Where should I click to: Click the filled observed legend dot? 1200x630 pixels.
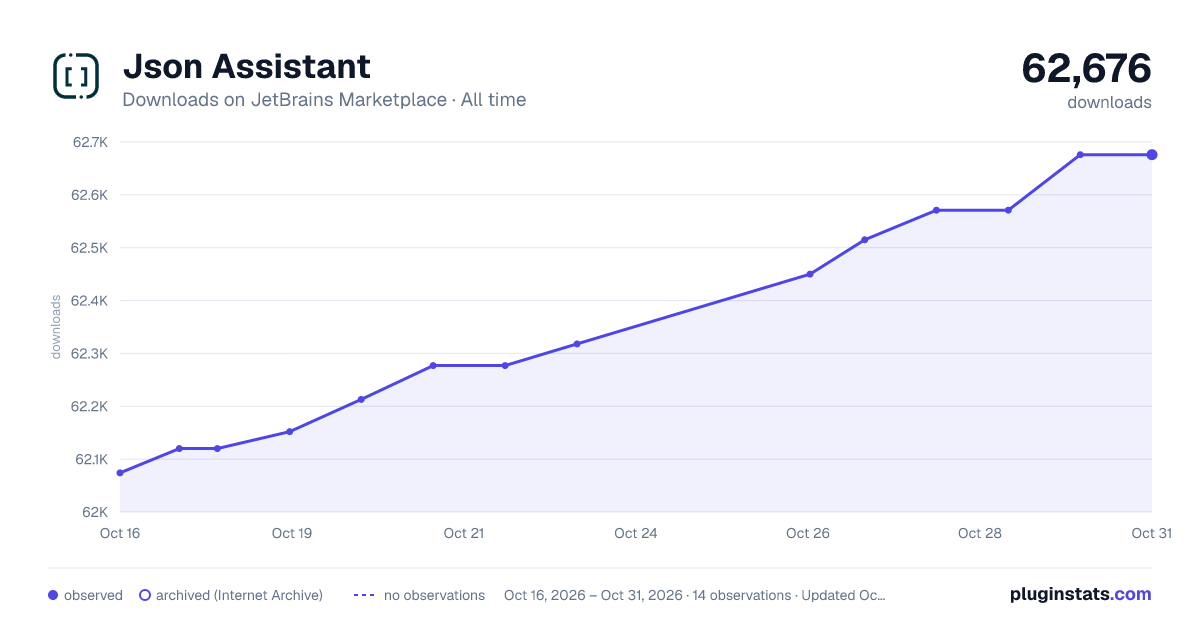point(53,595)
